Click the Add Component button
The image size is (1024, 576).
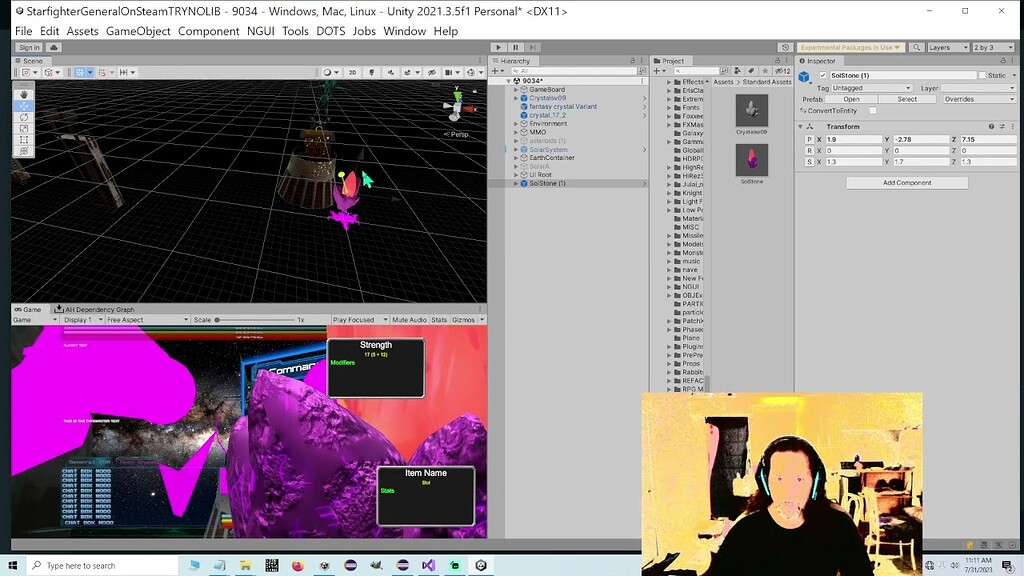tap(906, 183)
